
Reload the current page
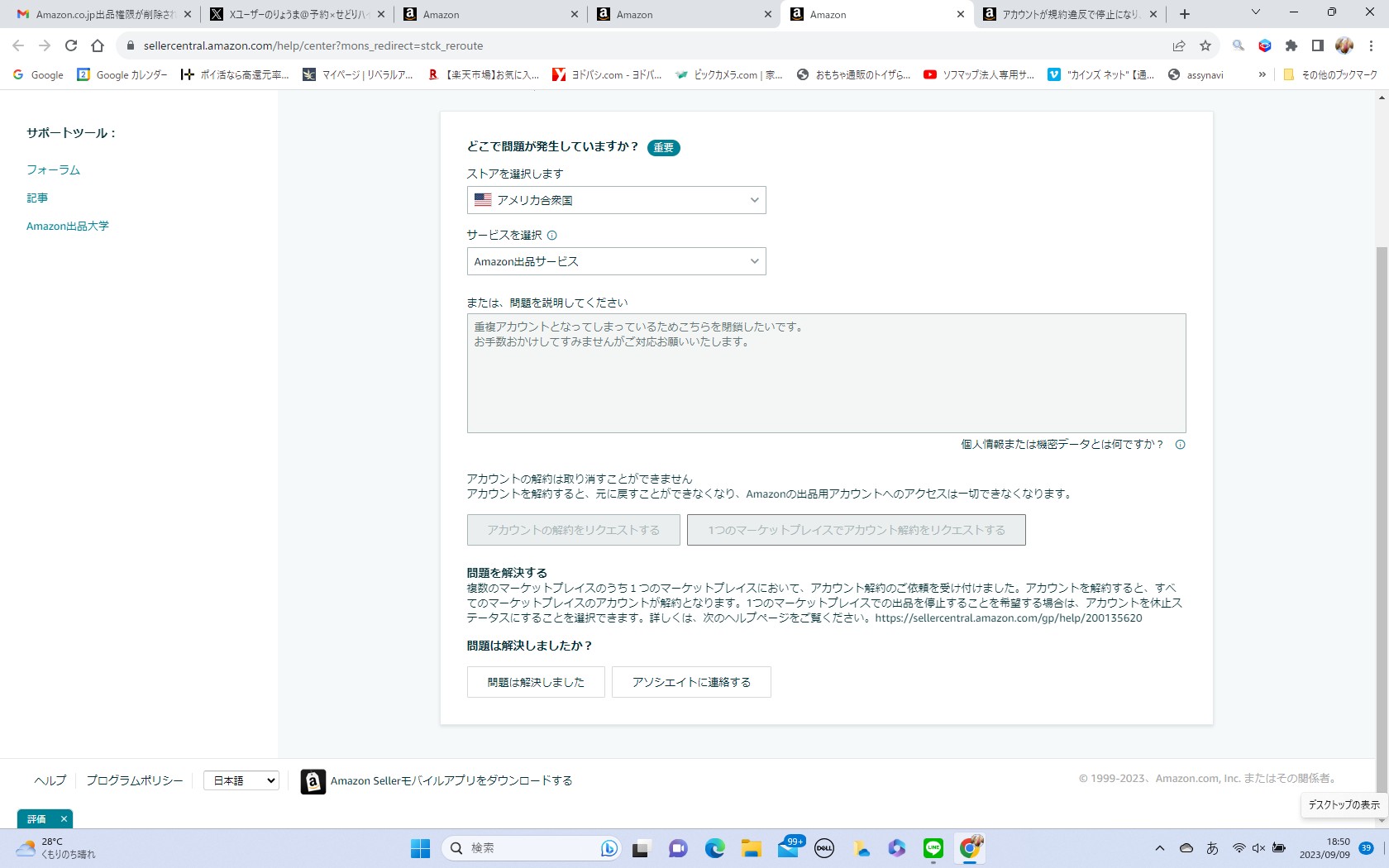(x=71, y=45)
